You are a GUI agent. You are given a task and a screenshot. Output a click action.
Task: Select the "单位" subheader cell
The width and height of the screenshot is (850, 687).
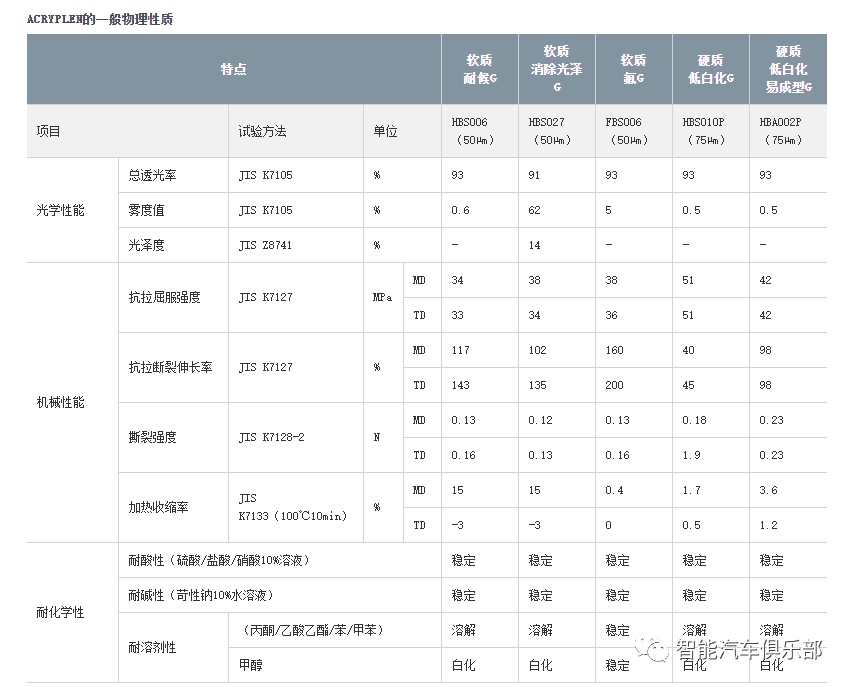coord(402,131)
